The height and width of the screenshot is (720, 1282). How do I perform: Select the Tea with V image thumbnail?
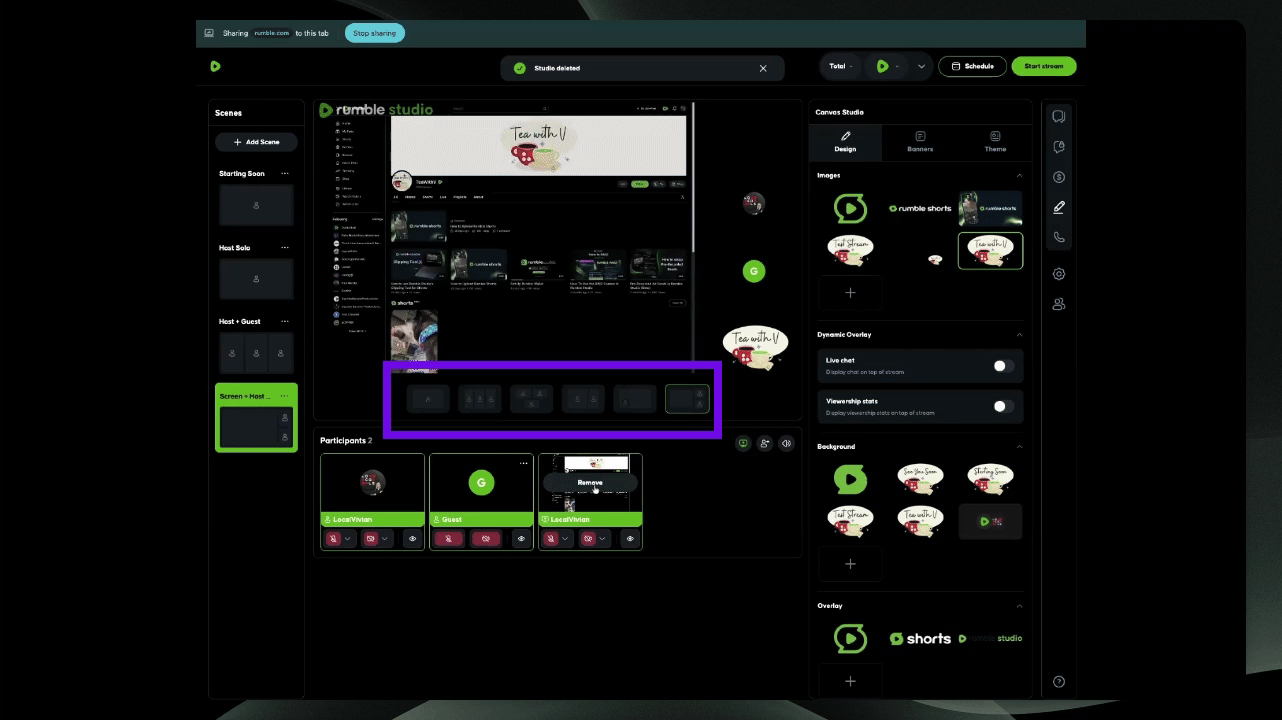pyautogui.click(x=990, y=251)
